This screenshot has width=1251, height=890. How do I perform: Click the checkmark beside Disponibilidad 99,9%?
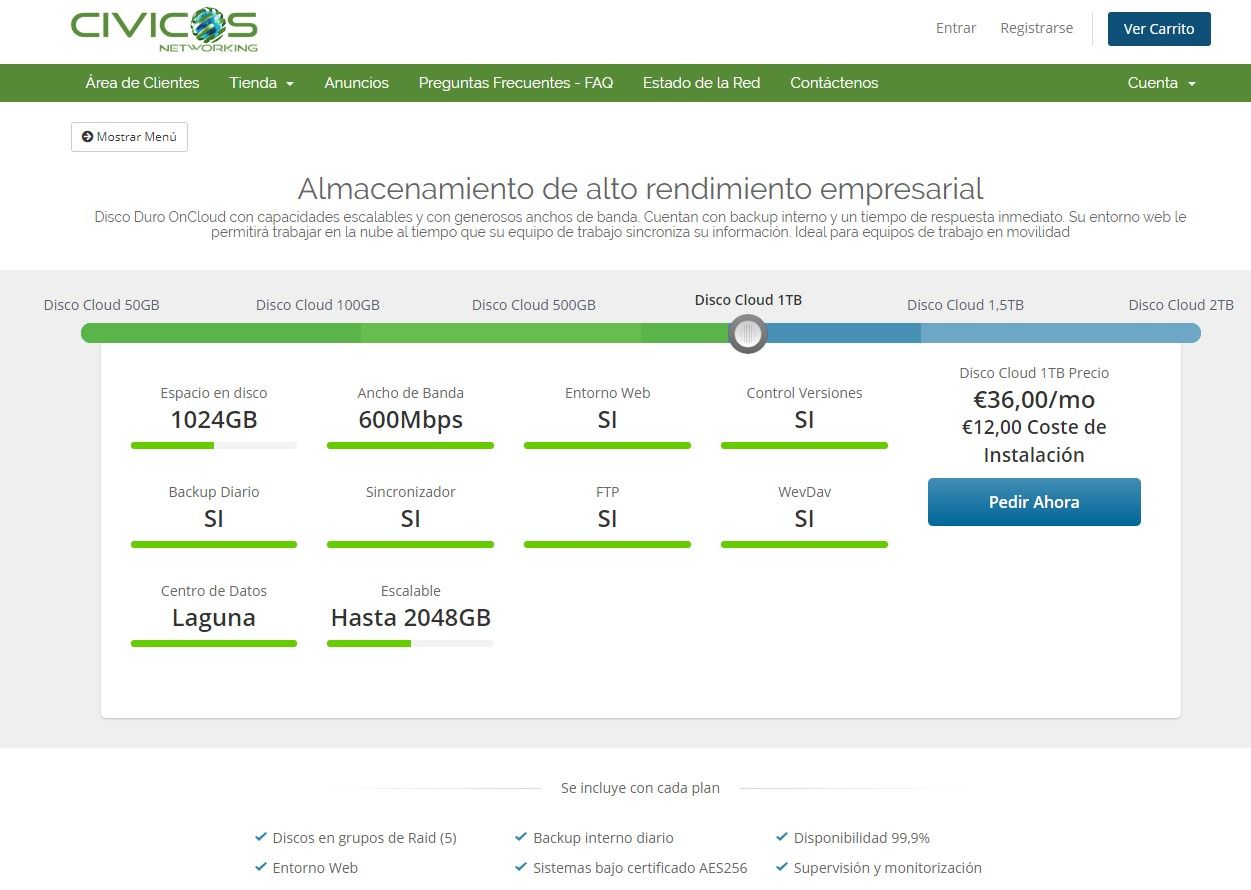click(x=782, y=837)
